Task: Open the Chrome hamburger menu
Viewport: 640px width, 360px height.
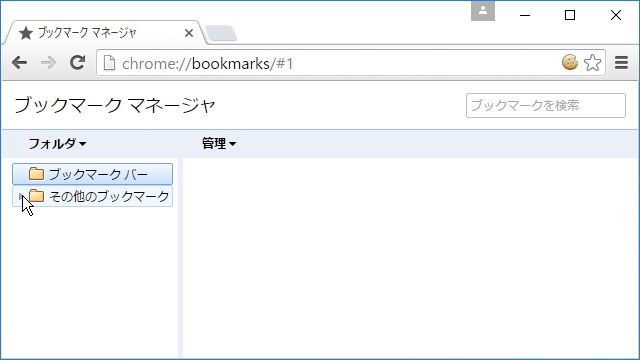Action: point(621,62)
